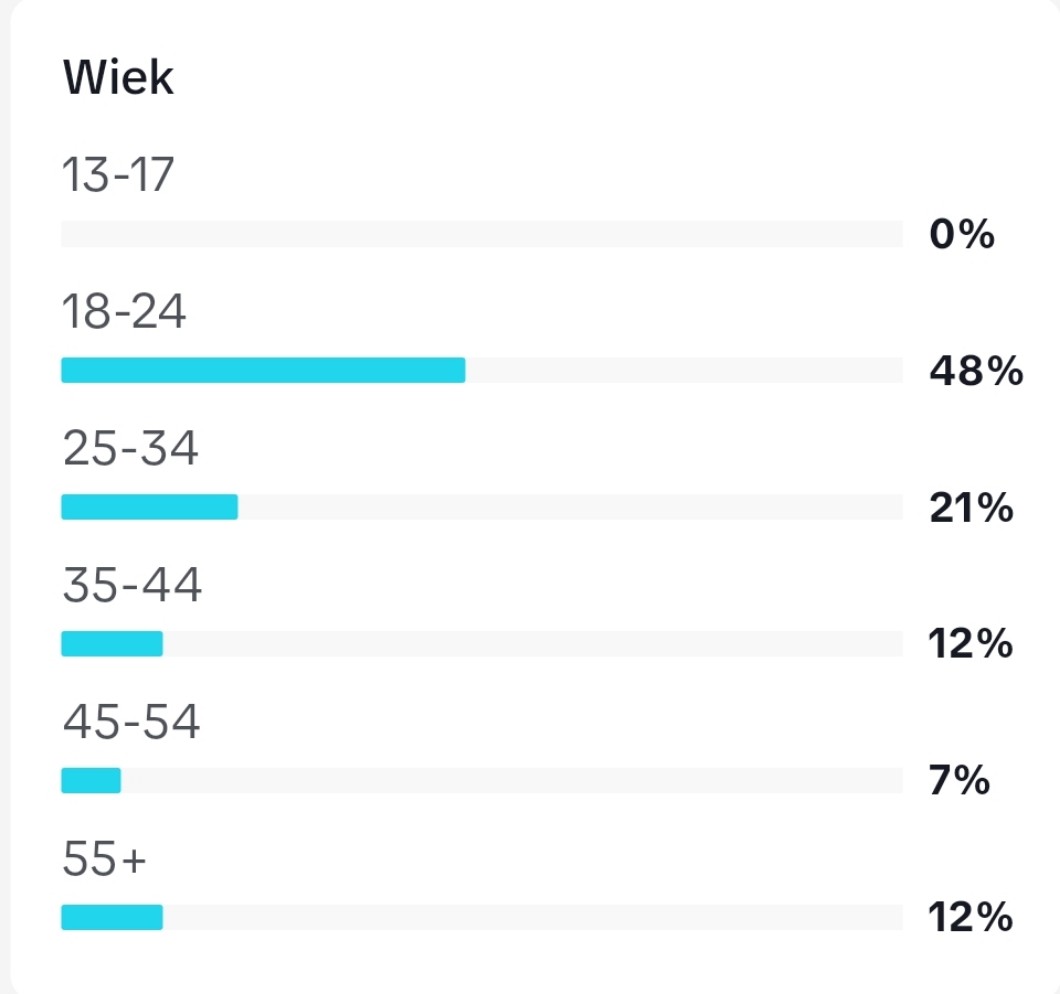
Task: Click the 12% value for ages 35-44
Action: (970, 646)
